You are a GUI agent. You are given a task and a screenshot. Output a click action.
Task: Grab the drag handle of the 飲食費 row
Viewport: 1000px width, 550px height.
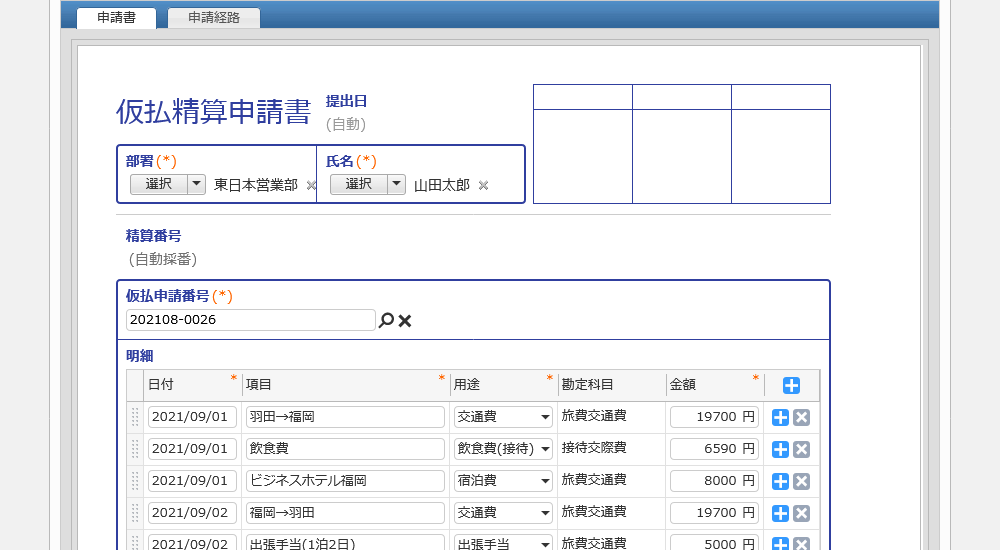[x=135, y=450]
